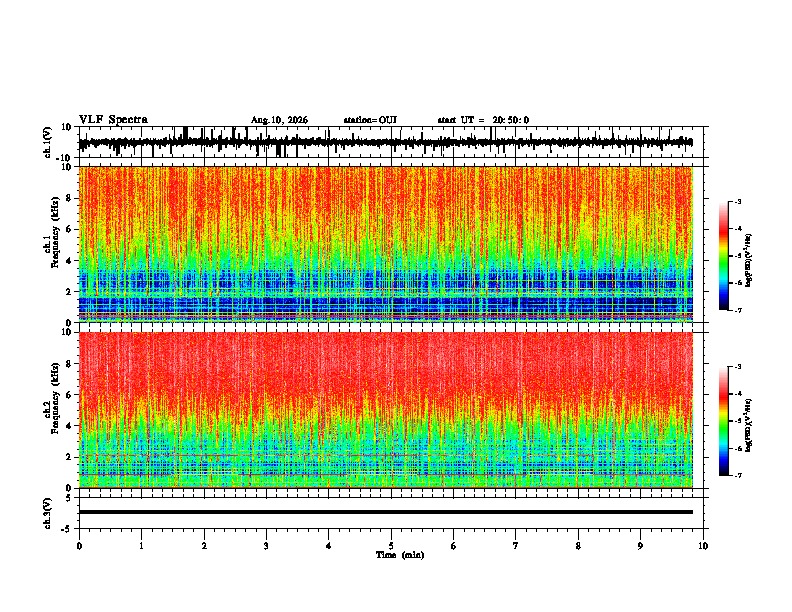Click the "VLF Spectra" plot title
This screenshot has width=792, height=612.
[113, 120]
